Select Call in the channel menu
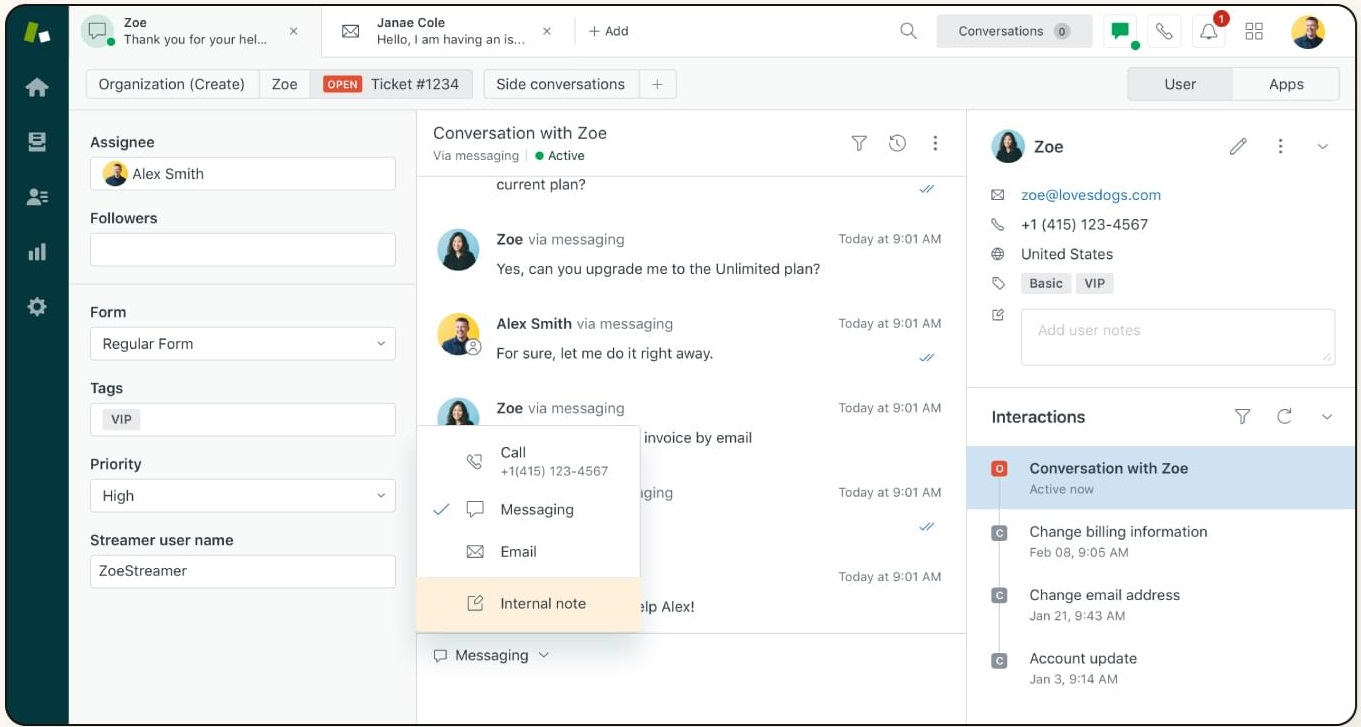This screenshot has width=1361, height=727. click(x=528, y=460)
